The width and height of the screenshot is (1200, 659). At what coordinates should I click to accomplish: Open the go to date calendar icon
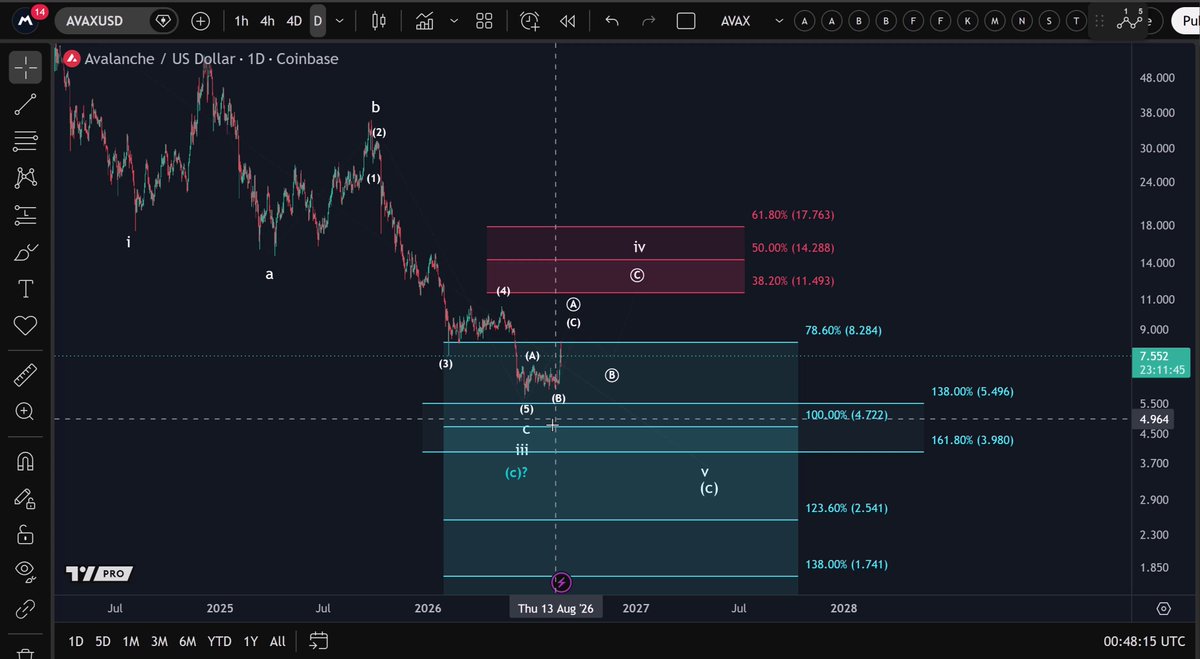click(x=319, y=641)
